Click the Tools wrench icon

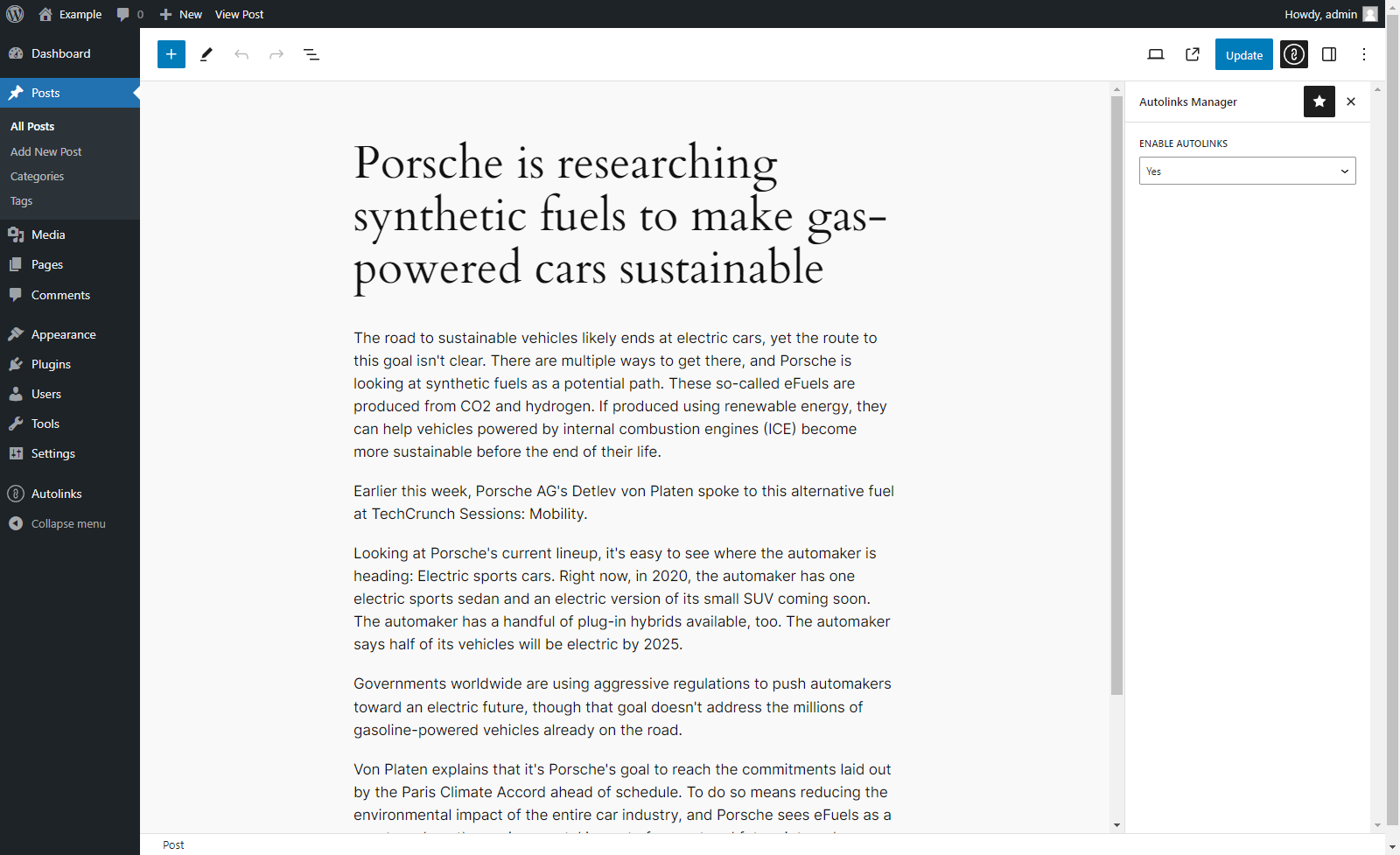tap(16, 424)
